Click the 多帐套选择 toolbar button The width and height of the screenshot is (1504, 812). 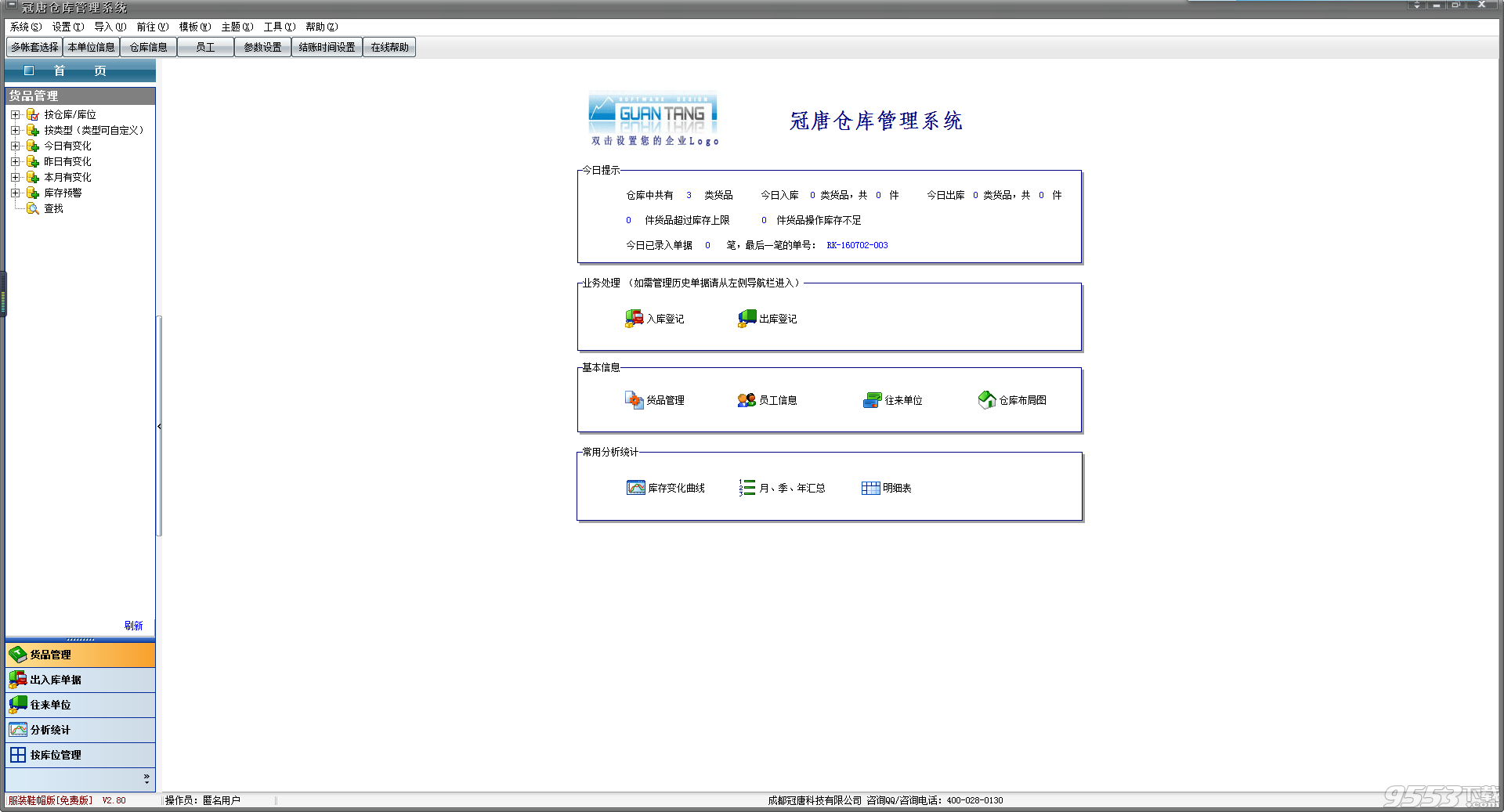tap(34, 47)
